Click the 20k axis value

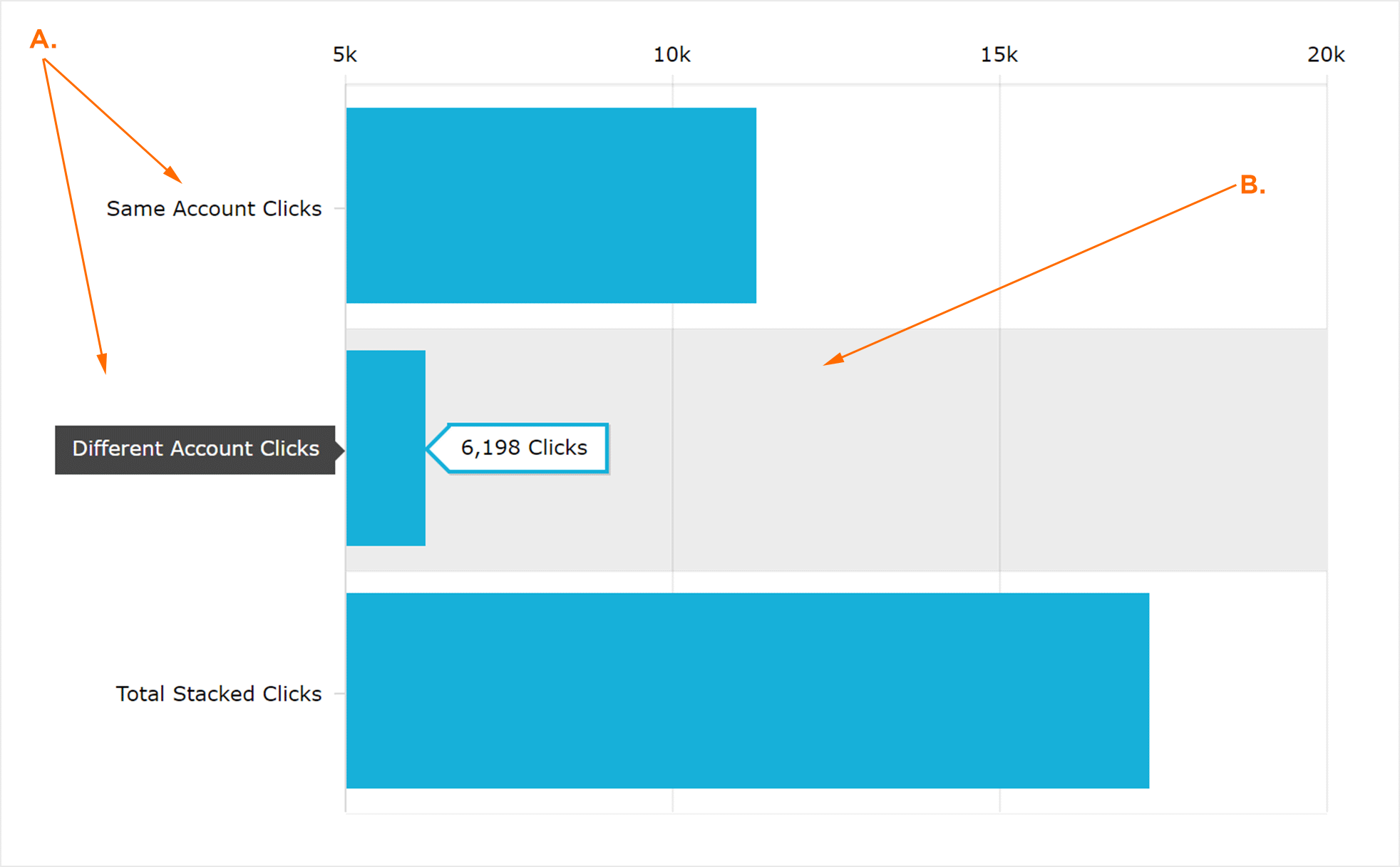tap(1325, 55)
